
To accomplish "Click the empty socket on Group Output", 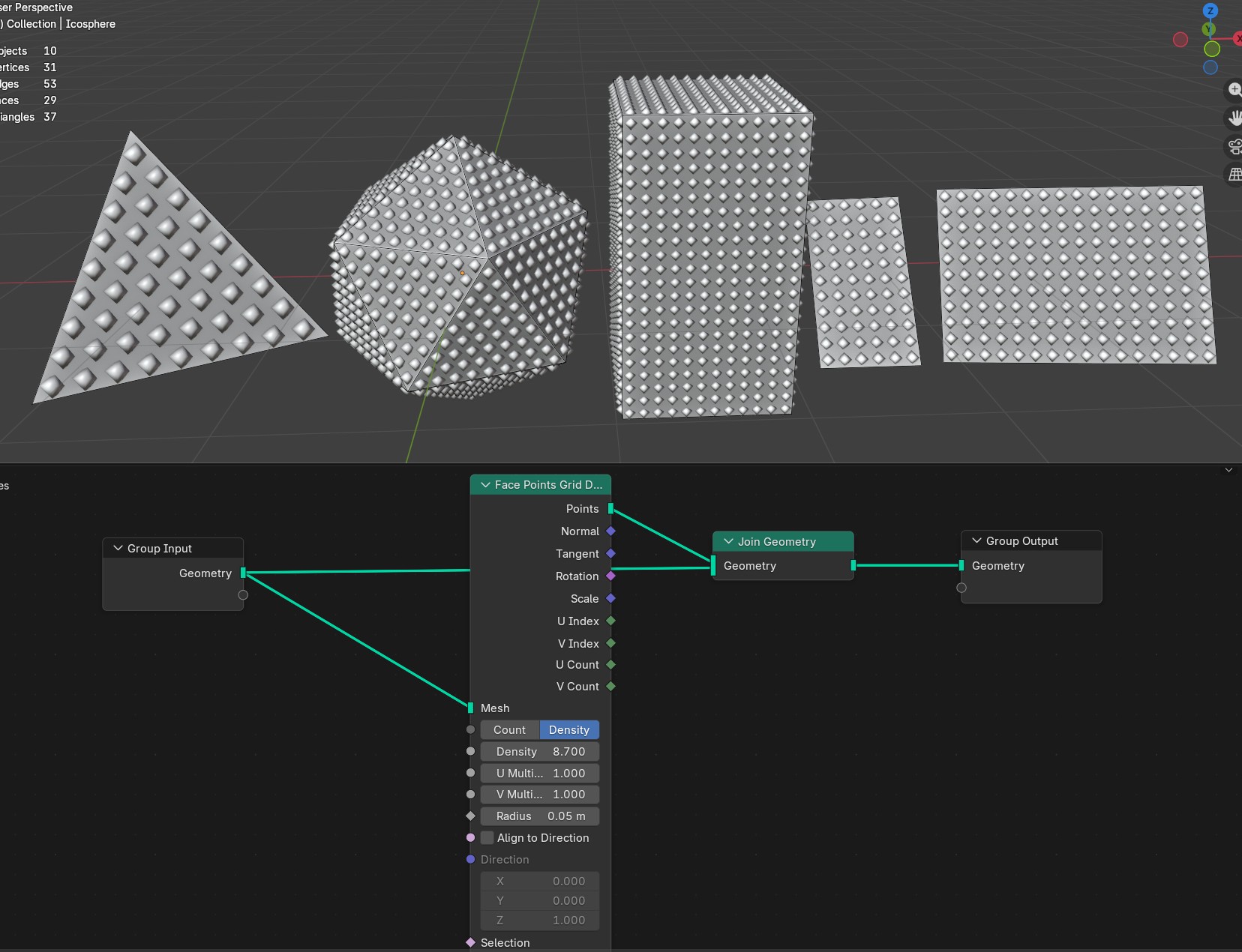I will pyautogui.click(x=961, y=588).
